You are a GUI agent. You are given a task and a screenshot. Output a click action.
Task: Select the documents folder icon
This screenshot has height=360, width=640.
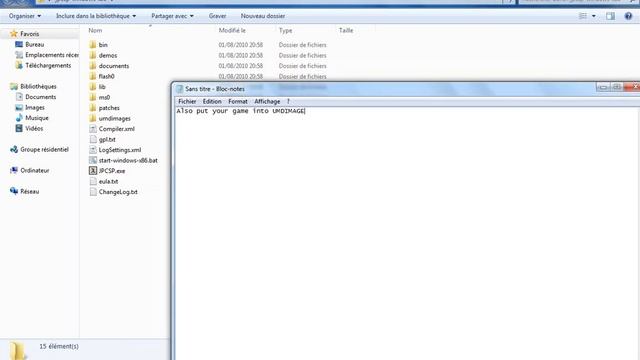pos(93,66)
